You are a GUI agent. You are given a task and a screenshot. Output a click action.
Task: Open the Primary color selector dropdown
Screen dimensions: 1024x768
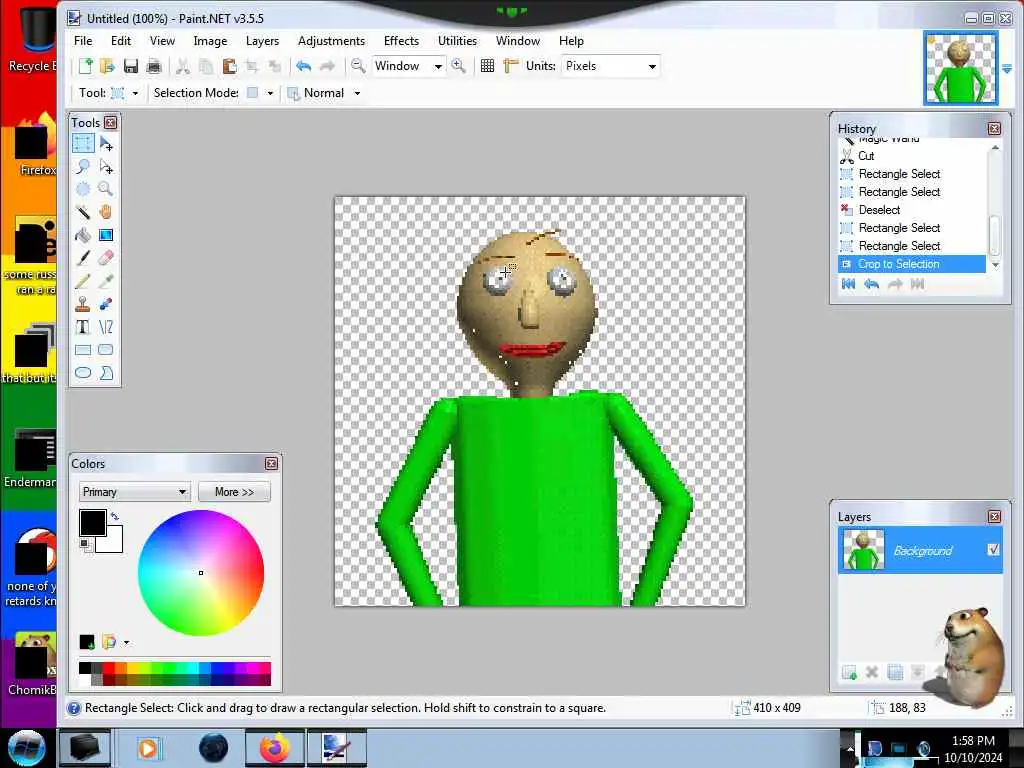pos(135,492)
